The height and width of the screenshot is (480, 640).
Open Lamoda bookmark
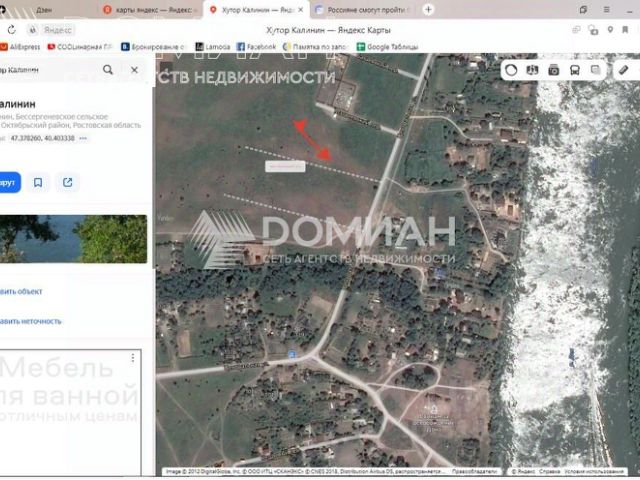click(x=213, y=47)
